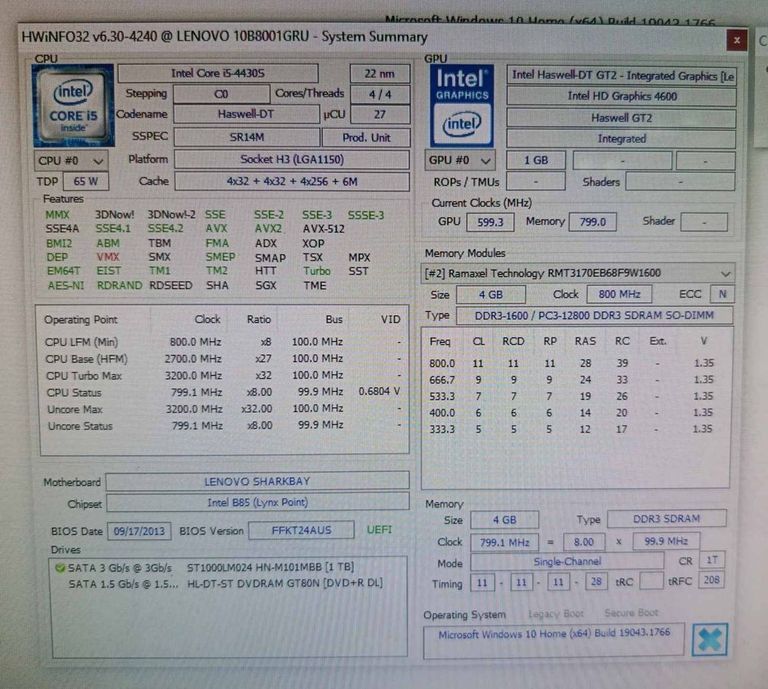Click the ECC N field

722,294
